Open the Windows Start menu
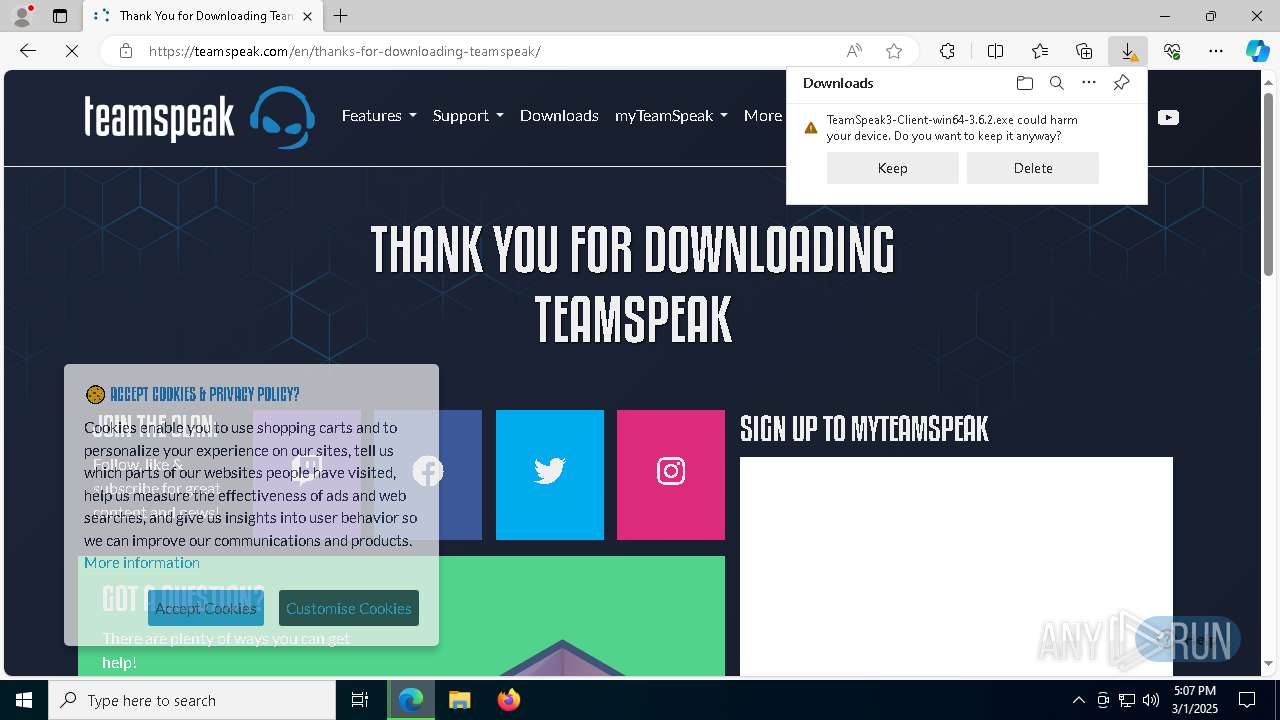 click(24, 700)
